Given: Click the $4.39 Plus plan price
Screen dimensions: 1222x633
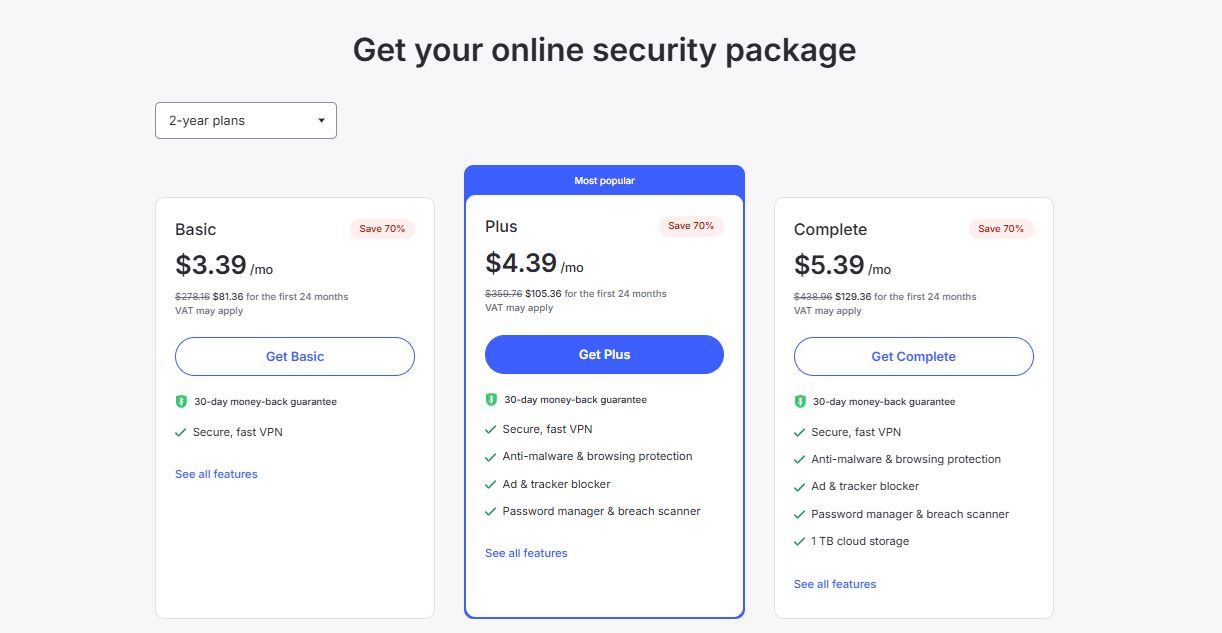Looking at the screenshot, I should [521, 263].
